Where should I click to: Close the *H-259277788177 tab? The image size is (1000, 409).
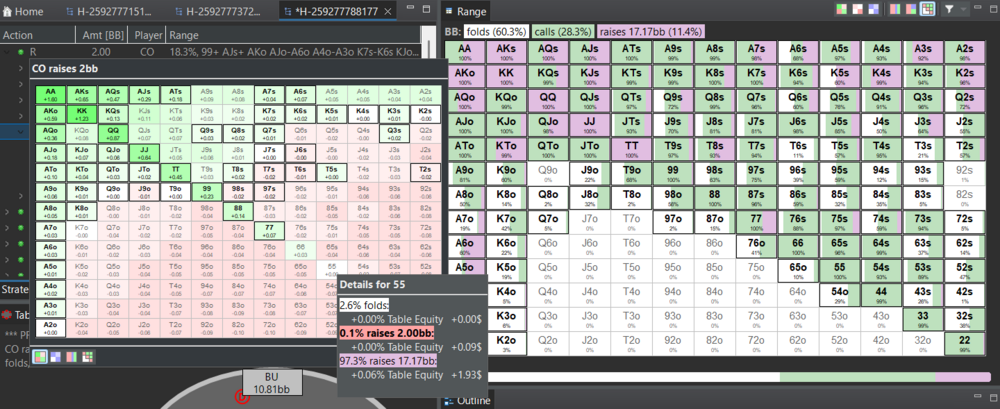[425, 12]
